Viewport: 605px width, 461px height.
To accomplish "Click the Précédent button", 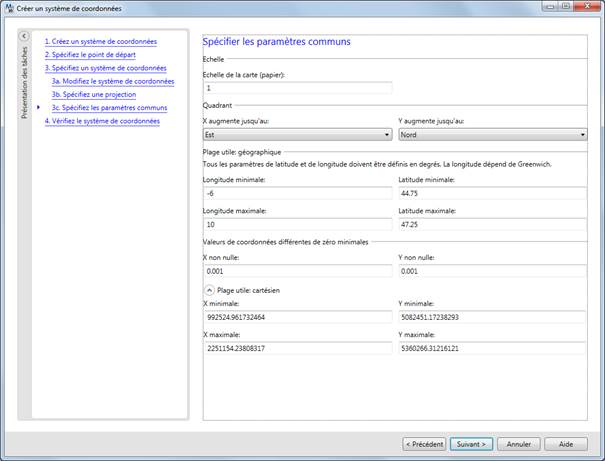I will [x=424, y=443].
